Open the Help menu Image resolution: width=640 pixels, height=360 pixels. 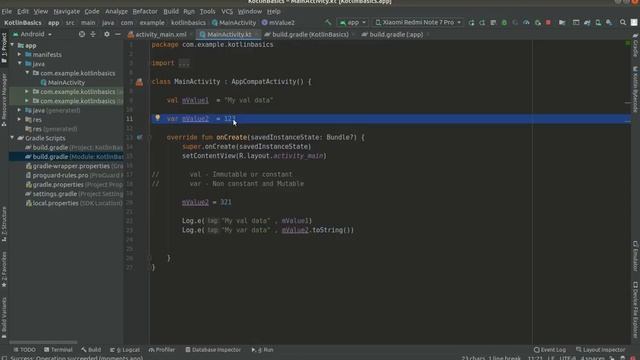click(x=273, y=11)
